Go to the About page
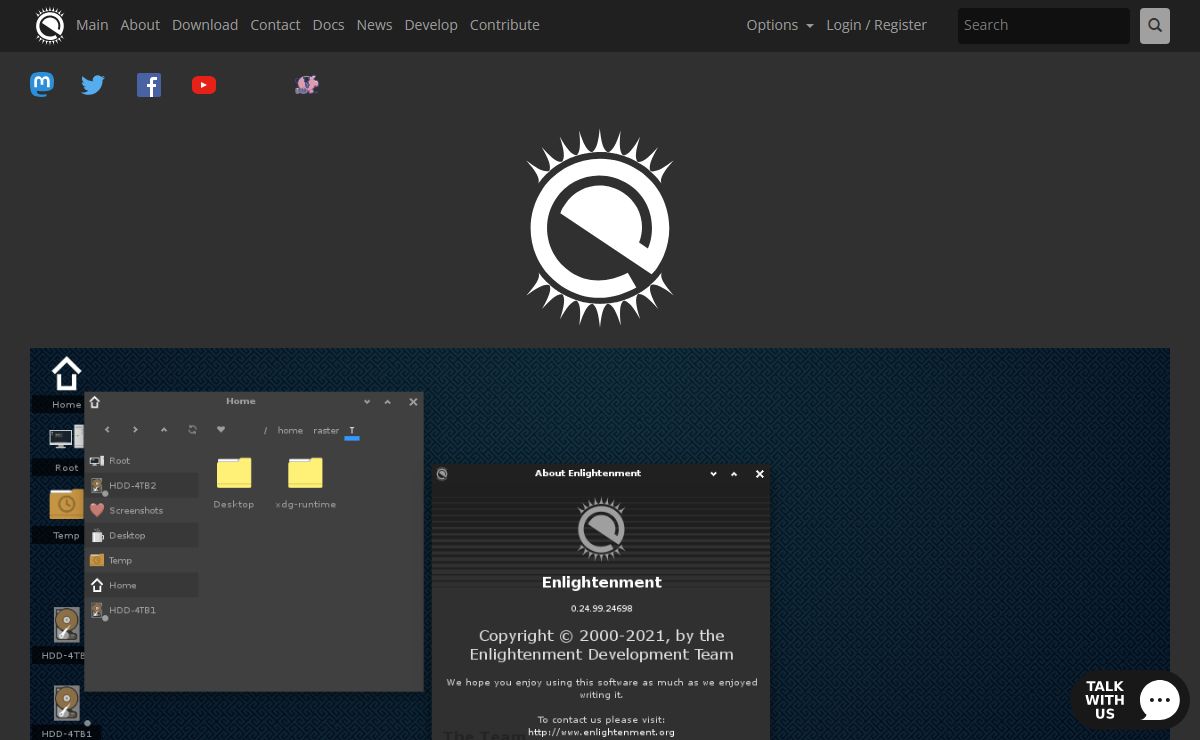1200x740 pixels. point(140,25)
